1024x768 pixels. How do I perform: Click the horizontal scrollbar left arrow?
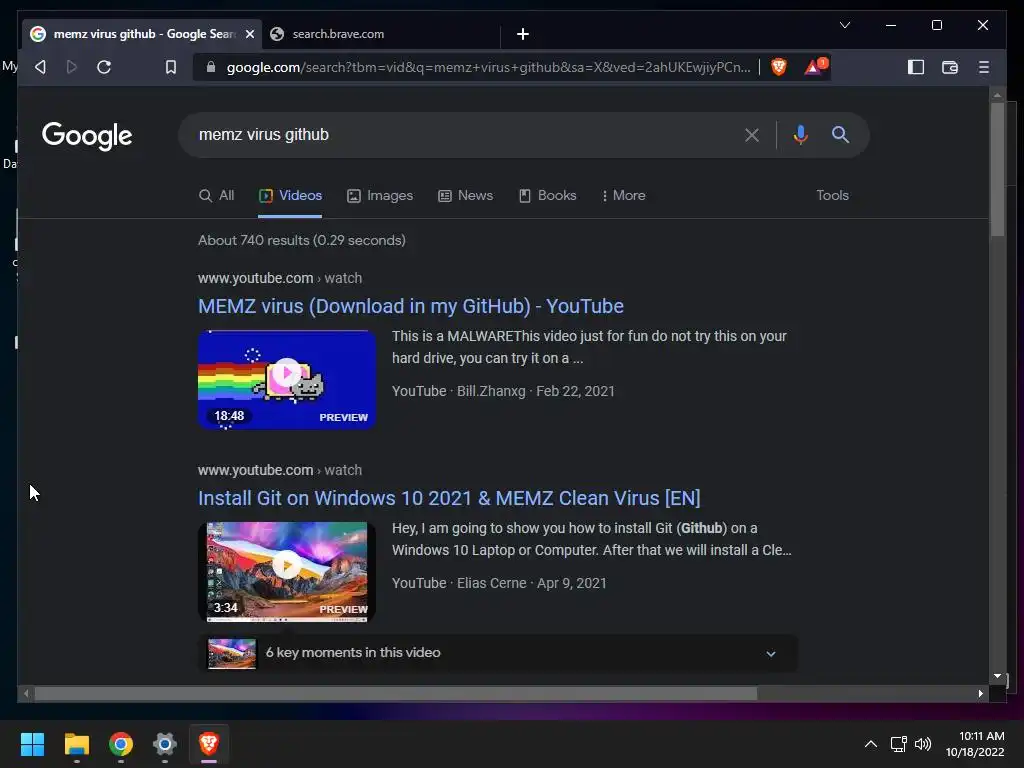[x=26, y=694]
